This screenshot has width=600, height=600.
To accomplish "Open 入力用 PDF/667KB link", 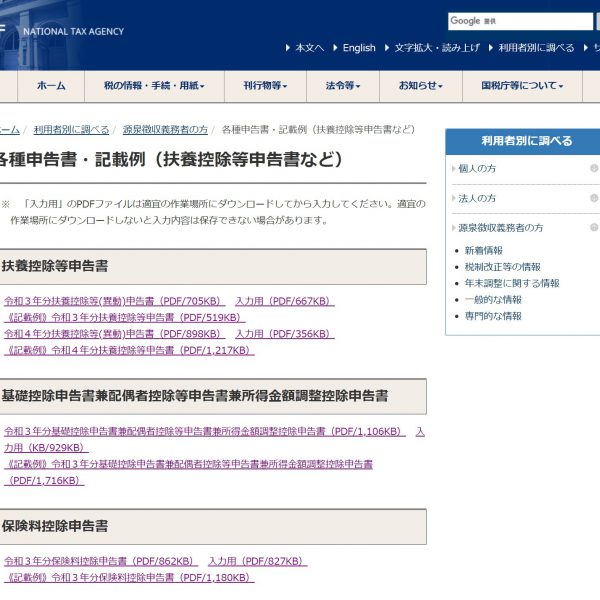I will click(x=285, y=301).
